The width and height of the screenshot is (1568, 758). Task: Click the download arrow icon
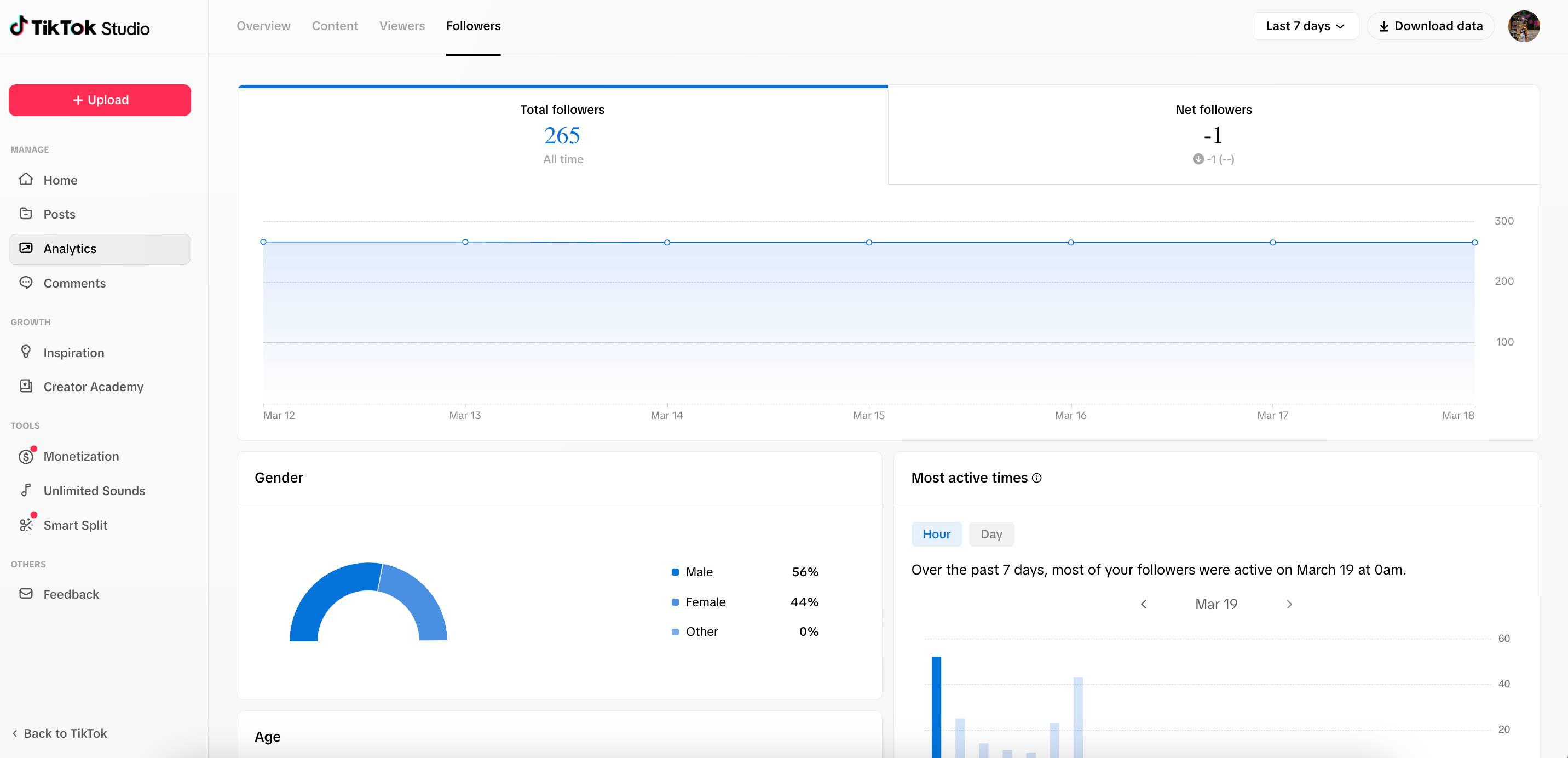tap(1384, 26)
